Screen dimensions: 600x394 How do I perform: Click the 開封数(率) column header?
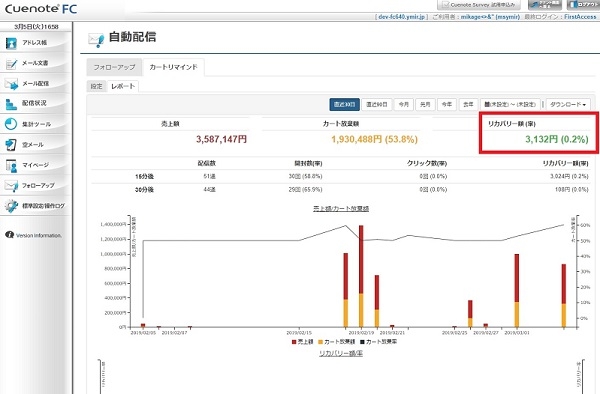coord(308,163)
